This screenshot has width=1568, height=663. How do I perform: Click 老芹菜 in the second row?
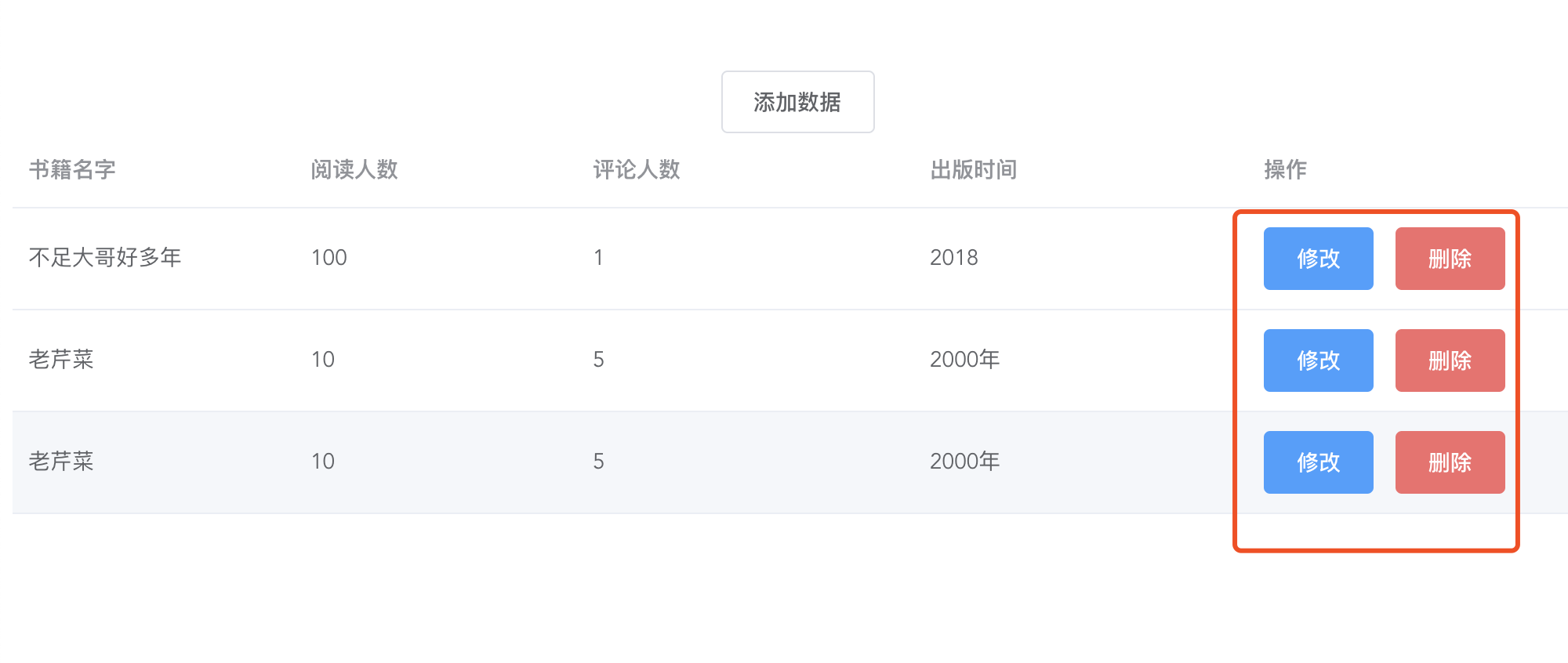click(61, 359)
